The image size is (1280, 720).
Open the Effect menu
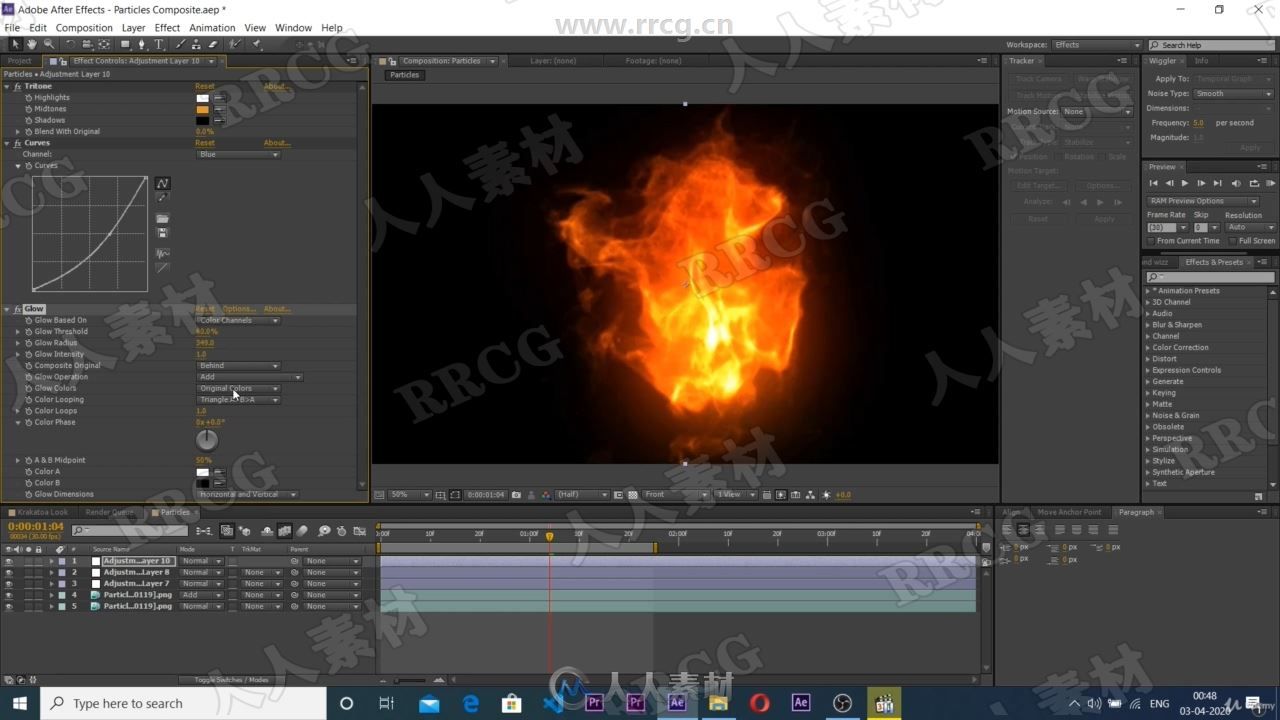click(167, 28)
